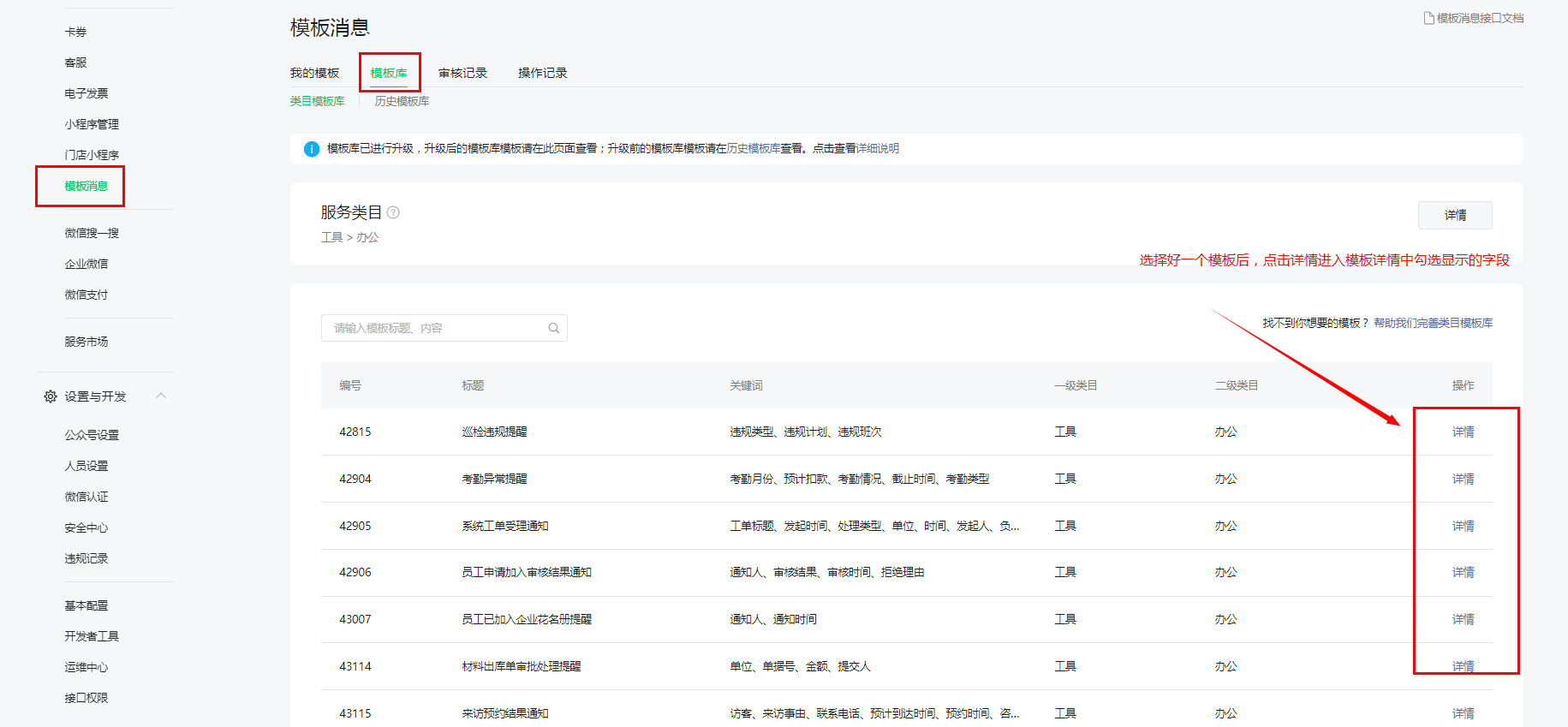
Task: Click the 帮助我们完善类目模板库 link
Action: tap(1433, 323)
